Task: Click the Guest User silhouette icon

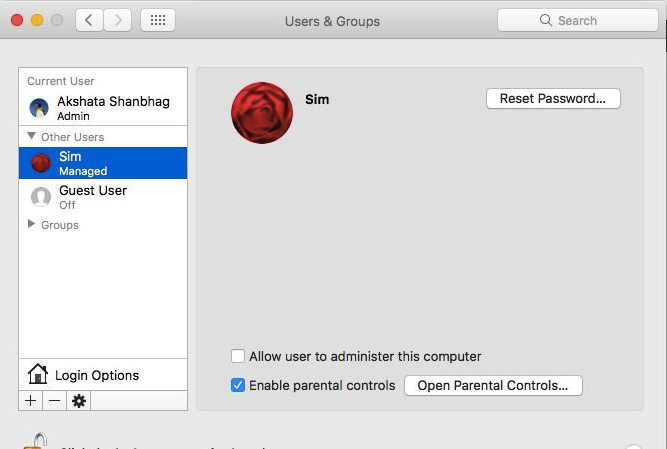Action: [41, 197]
